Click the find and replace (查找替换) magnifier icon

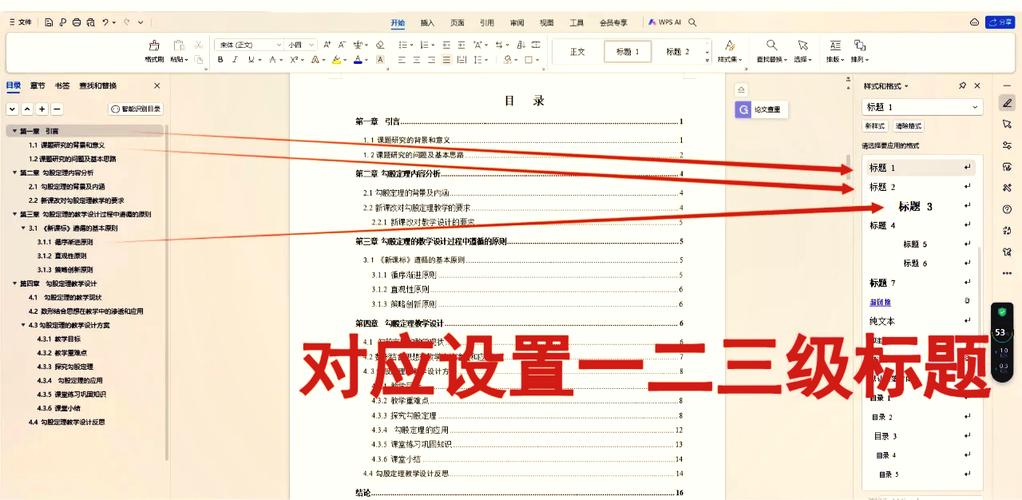[x=771, y=47]
